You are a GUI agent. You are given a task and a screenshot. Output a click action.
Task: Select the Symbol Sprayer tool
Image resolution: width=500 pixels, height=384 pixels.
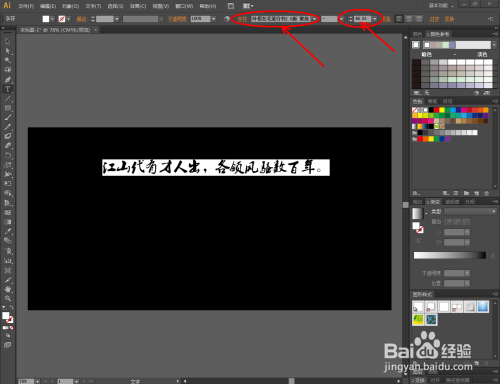8,251
